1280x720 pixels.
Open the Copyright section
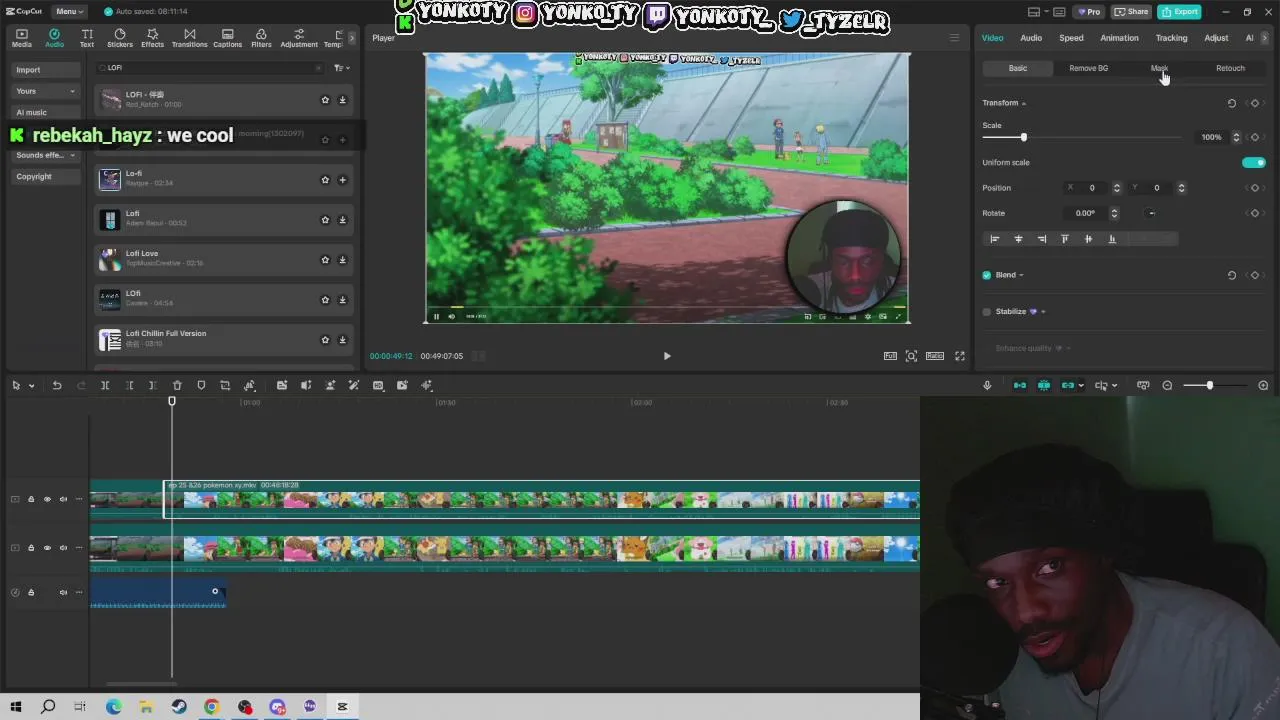[x=46, y=176]
